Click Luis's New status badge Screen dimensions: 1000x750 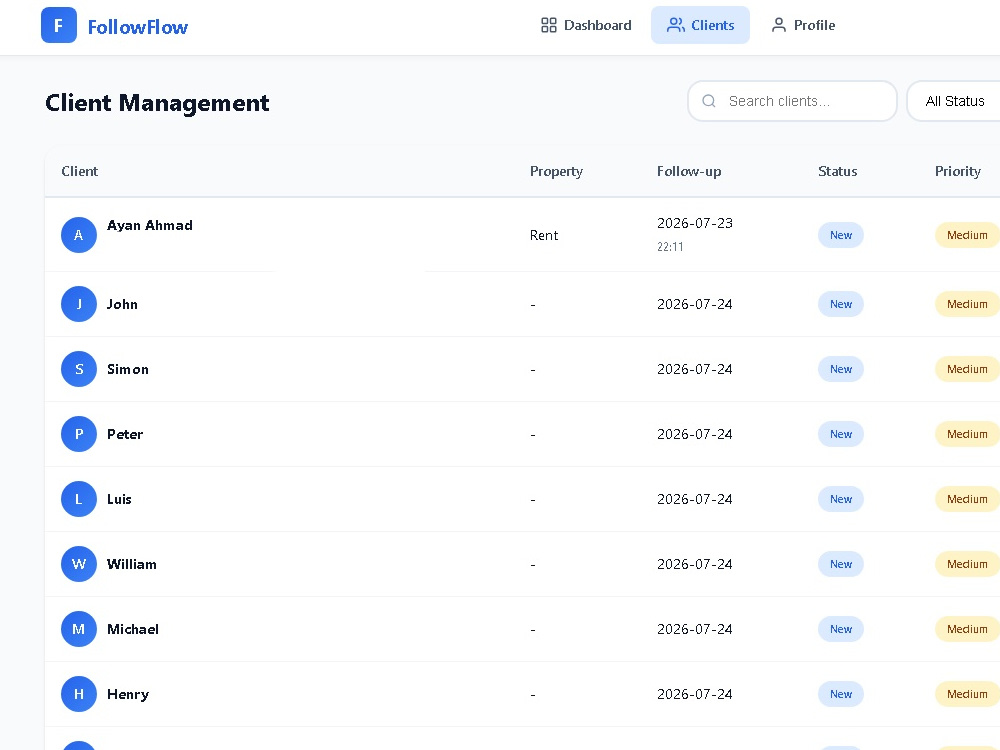pos(841,499)
